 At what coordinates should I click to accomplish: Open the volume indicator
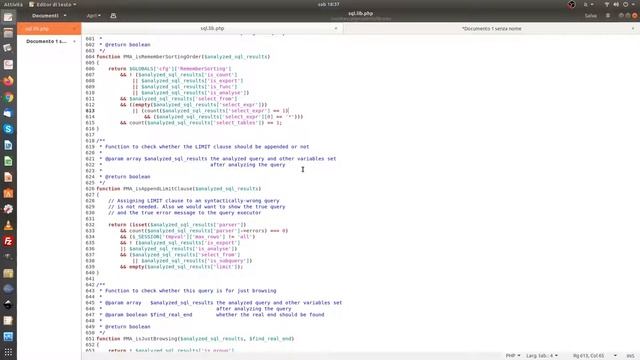point(616,4)
